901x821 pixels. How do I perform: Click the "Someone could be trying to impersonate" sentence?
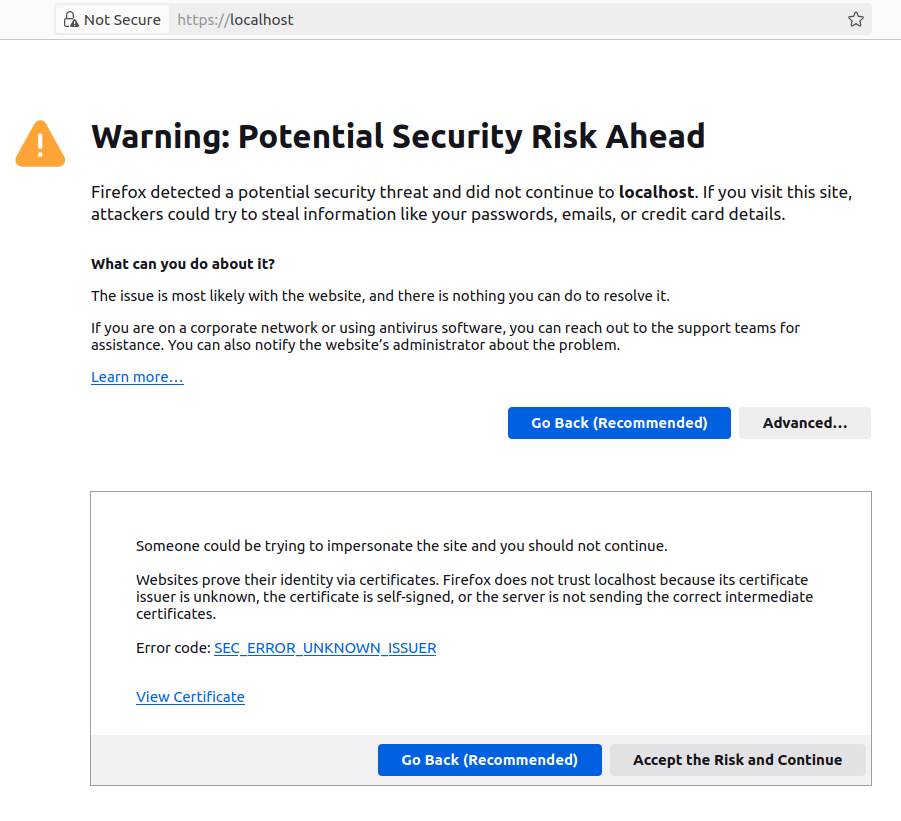[401, 546]
